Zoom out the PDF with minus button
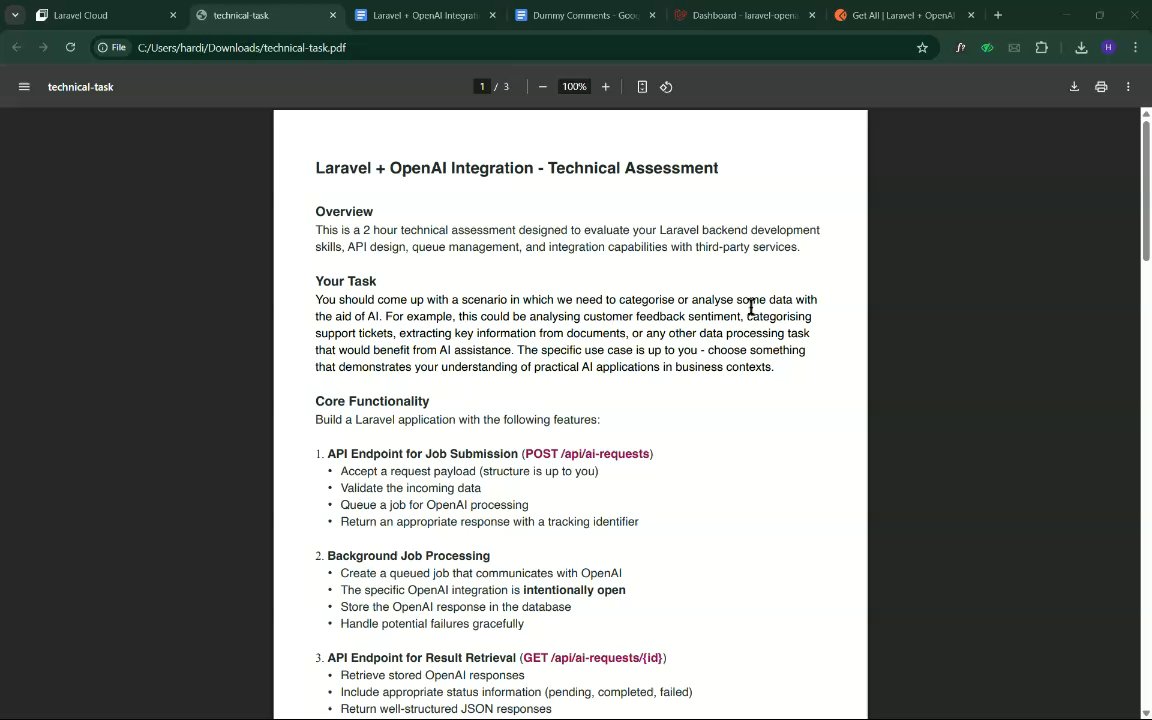This screenshot has width=1152, height=720. 543,87
